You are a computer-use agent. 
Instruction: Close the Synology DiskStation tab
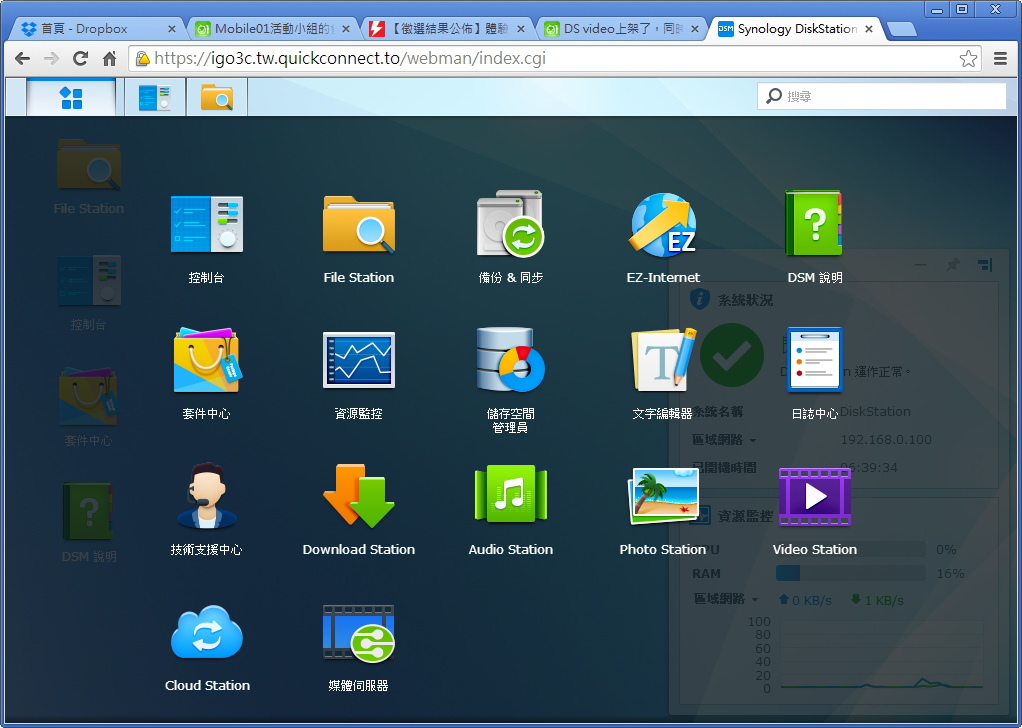[869, 29]
